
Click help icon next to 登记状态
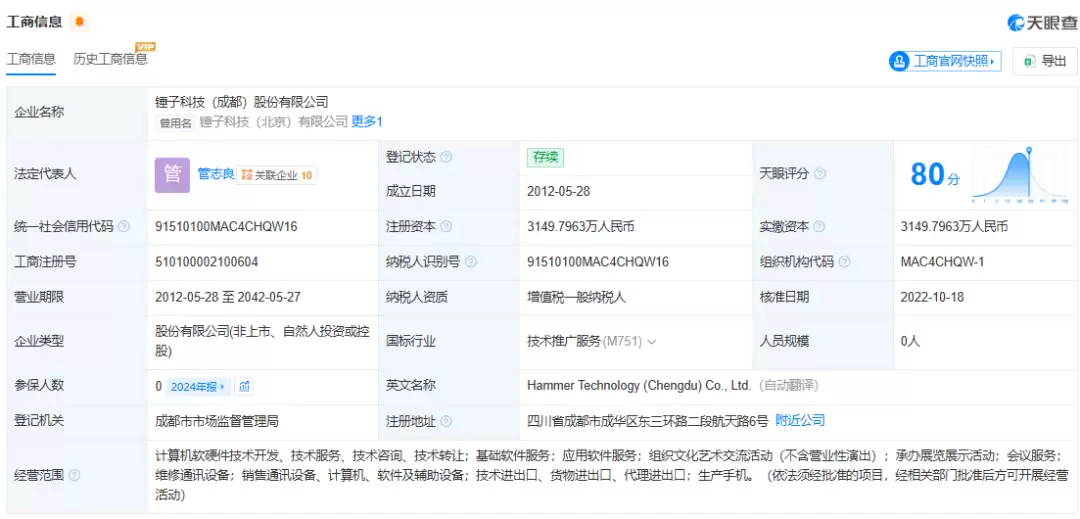click(446, 157)
